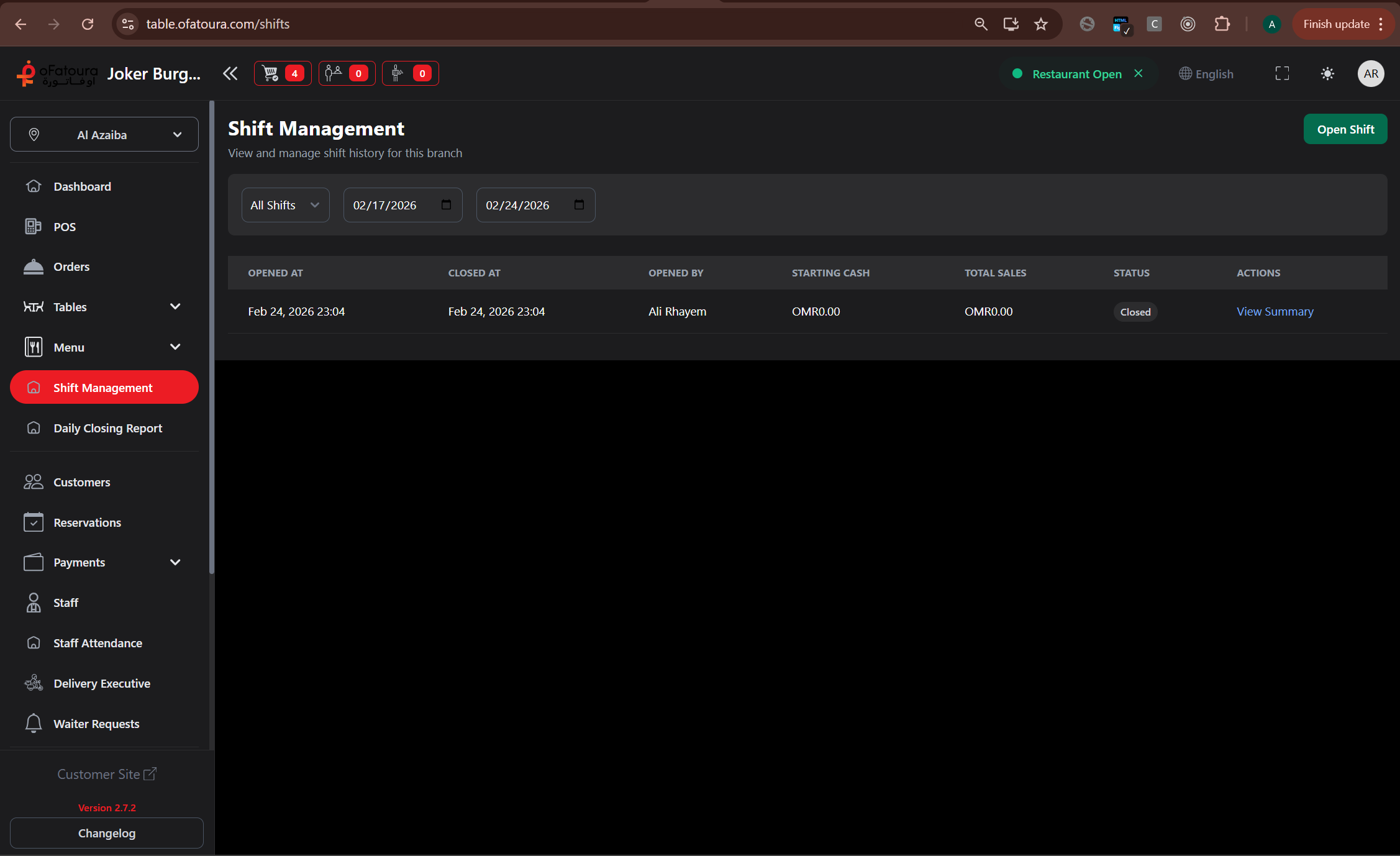Viewport: 1400px width, 856px height.
Task: Go to Daily Closing Report
Action: click(107, 428)
